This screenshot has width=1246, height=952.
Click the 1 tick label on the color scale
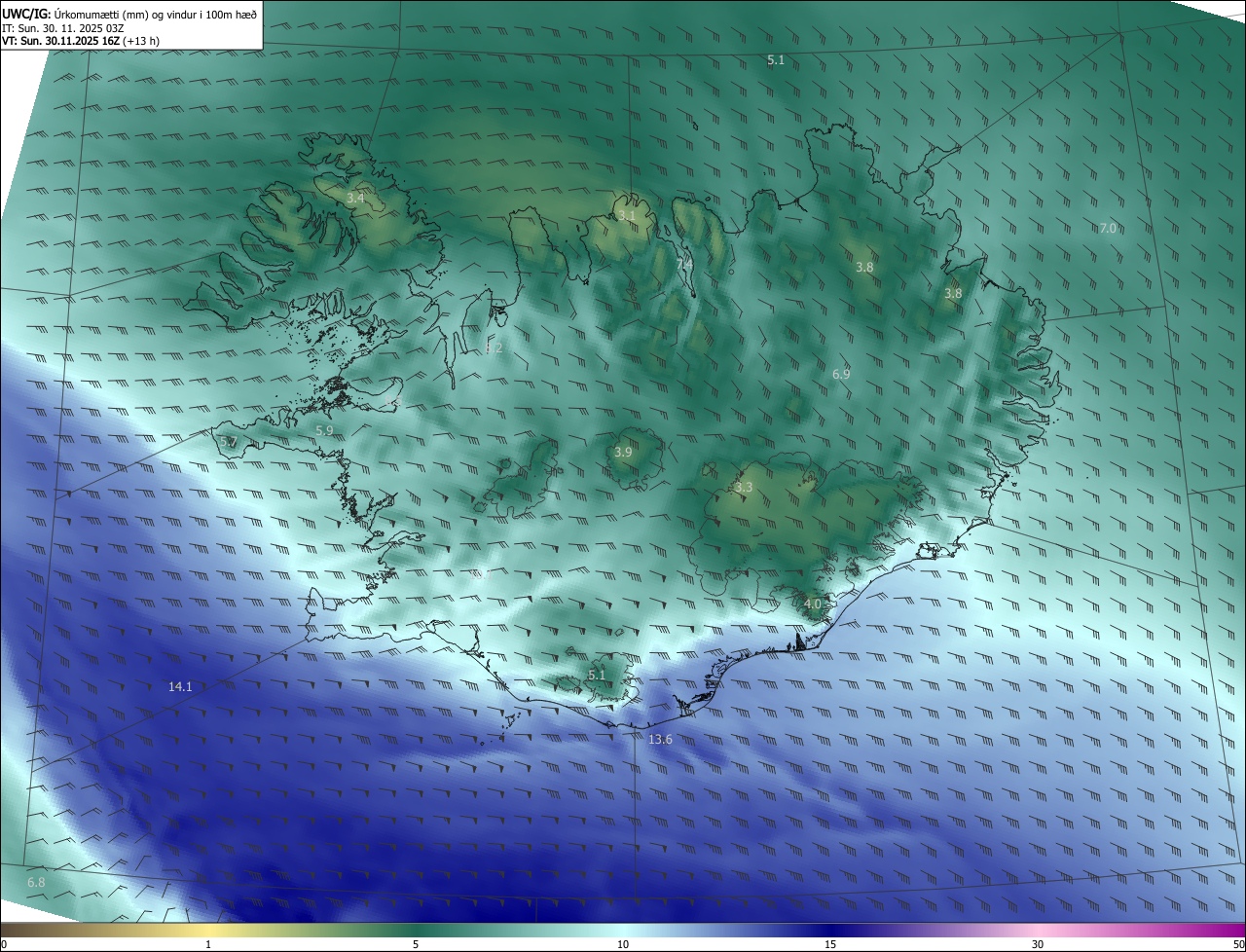[x=208, y=944]
